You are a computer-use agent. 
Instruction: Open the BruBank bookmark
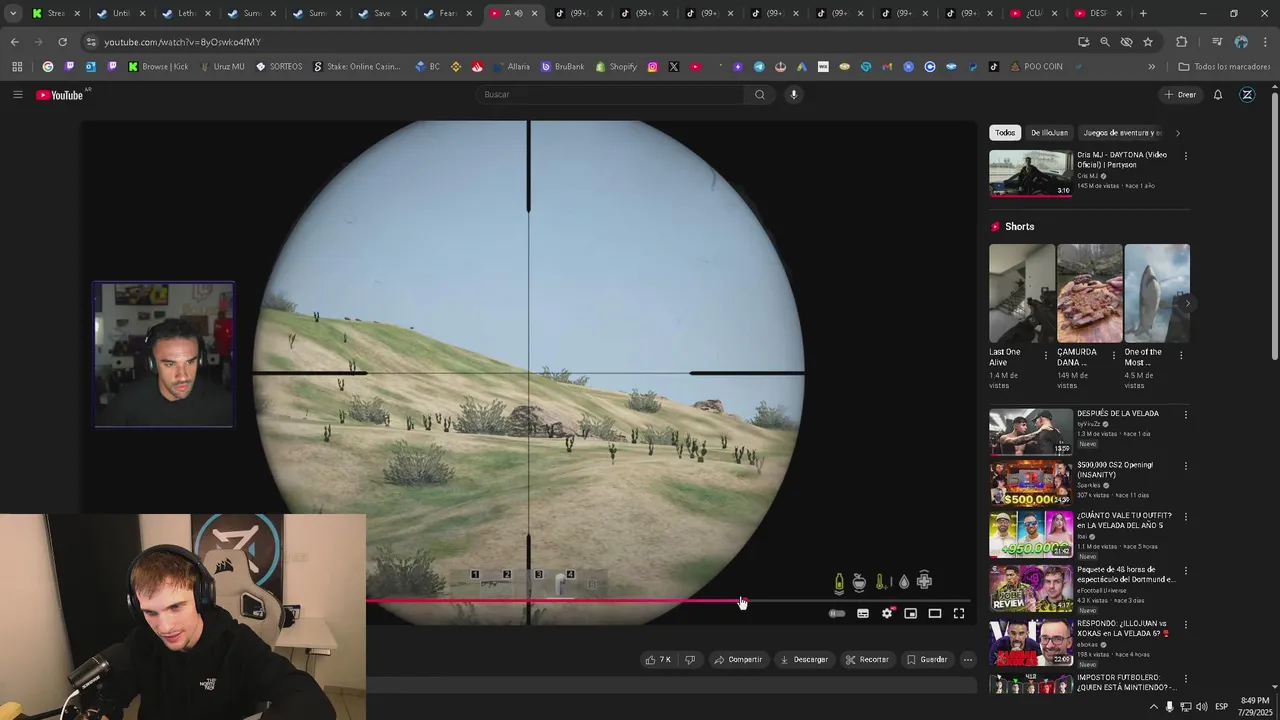click(563, 67)
